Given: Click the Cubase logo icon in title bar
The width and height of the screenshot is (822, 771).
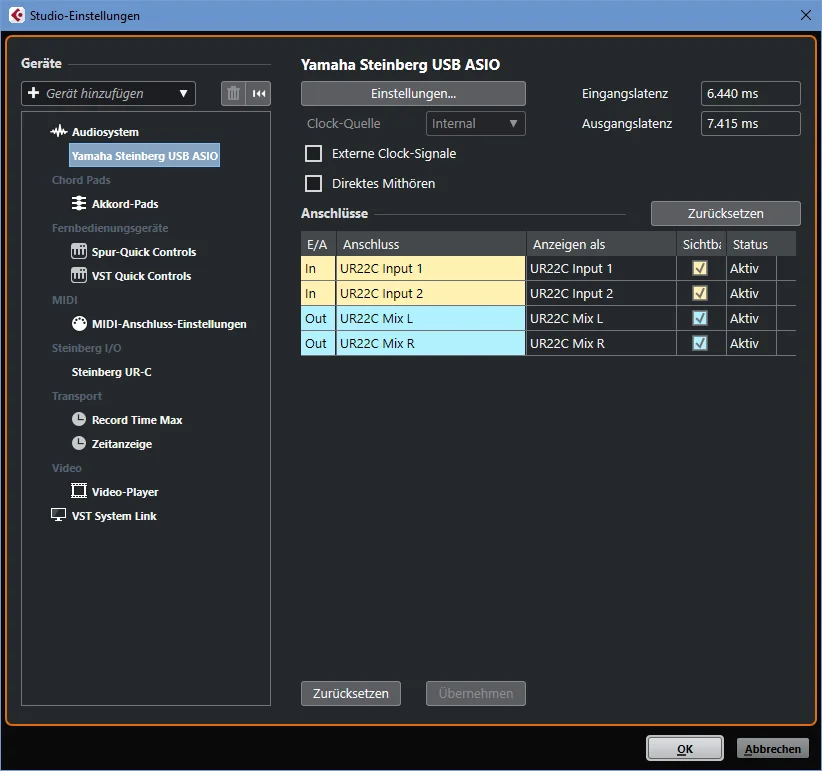Looking at the screenshot, I should [x=16, y=15].
